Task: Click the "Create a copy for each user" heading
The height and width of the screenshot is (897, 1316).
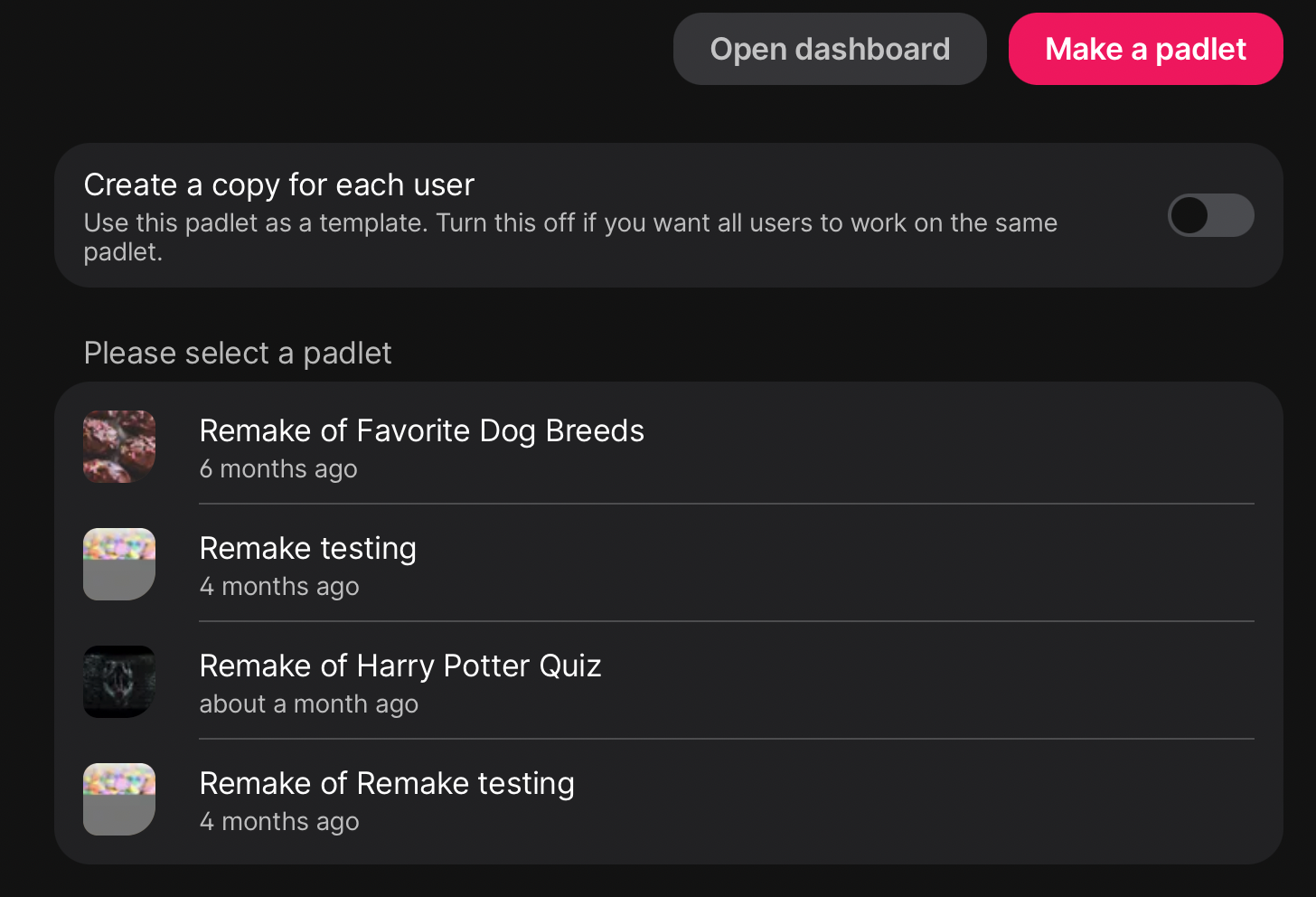Action: coord(278,184)
